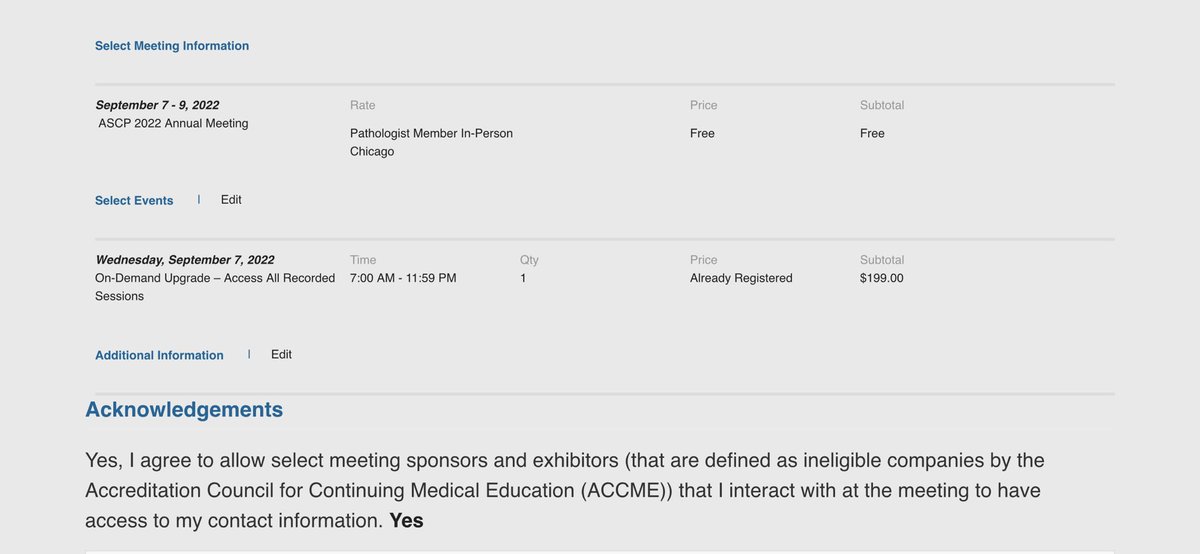1200x554 pixels.
Task: Click the Wednesday, September 7, 2022 date
Action: [x=185, y=260]
